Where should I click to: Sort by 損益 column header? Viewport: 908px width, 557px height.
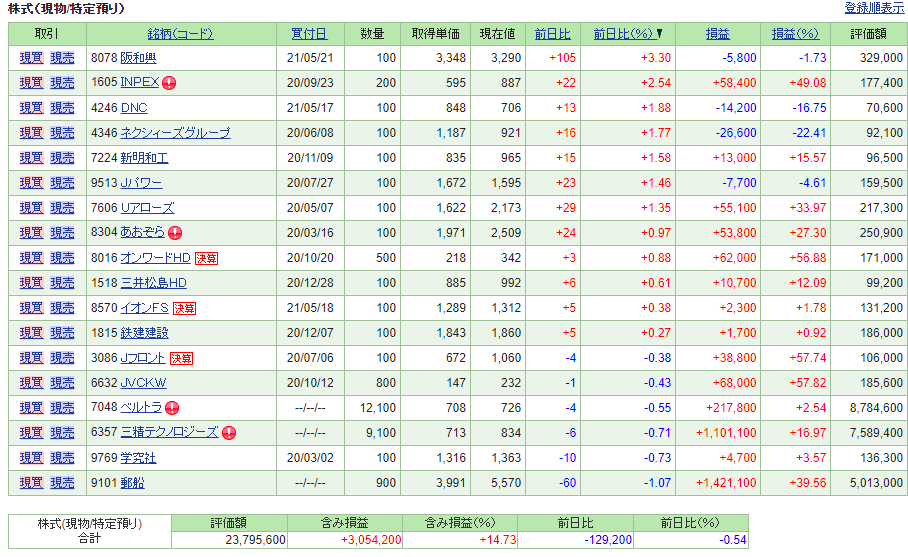pos(717,34)
